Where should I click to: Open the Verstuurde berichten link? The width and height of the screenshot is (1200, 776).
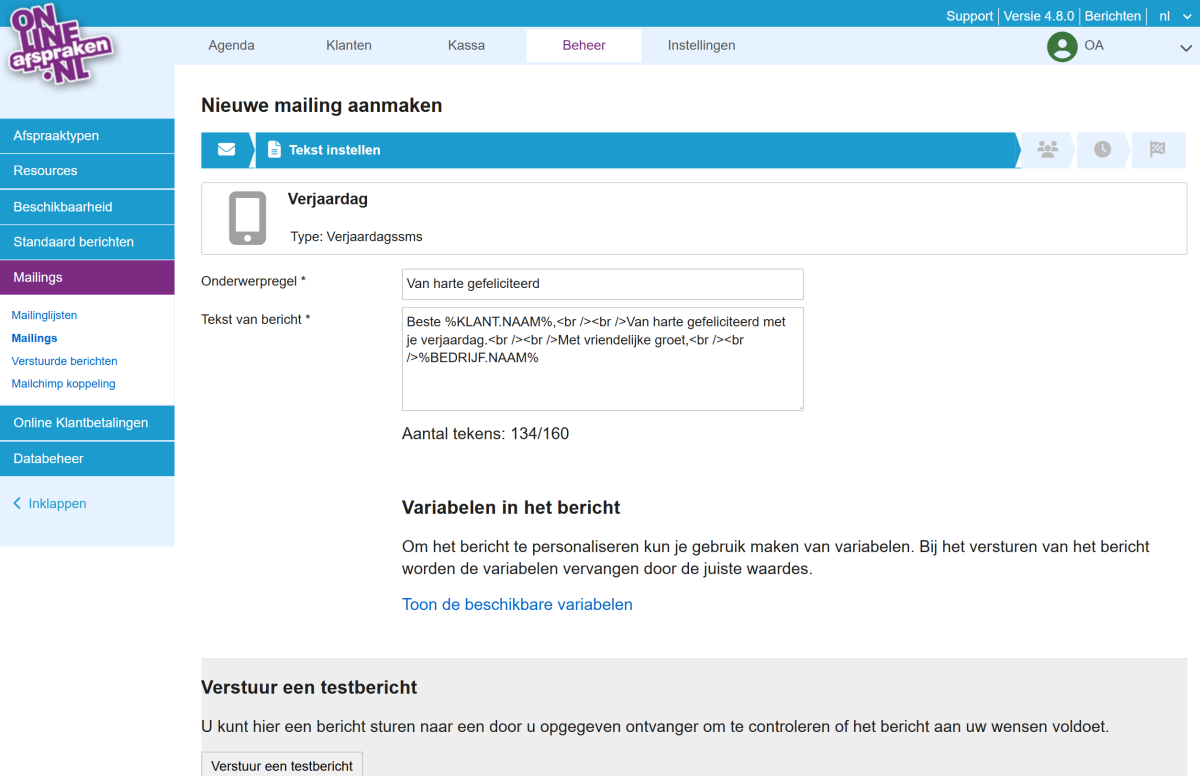64,361
